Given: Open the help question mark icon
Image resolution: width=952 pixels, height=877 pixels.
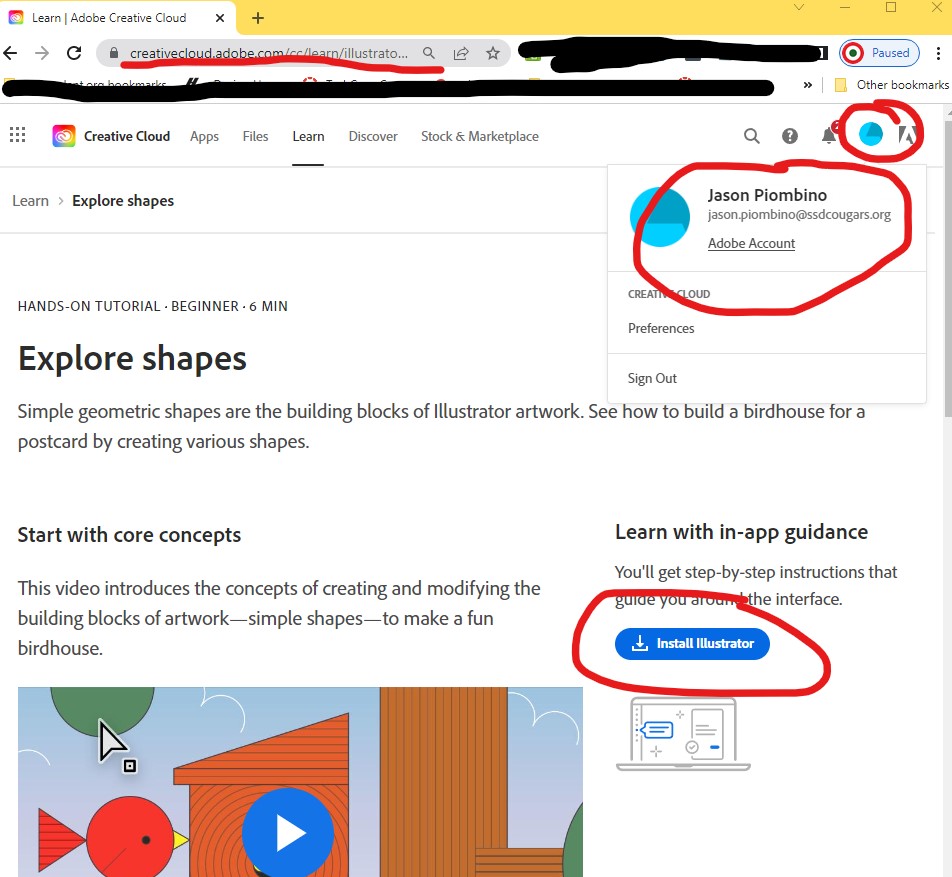Looking at the screenshot, I should point(789,136).
